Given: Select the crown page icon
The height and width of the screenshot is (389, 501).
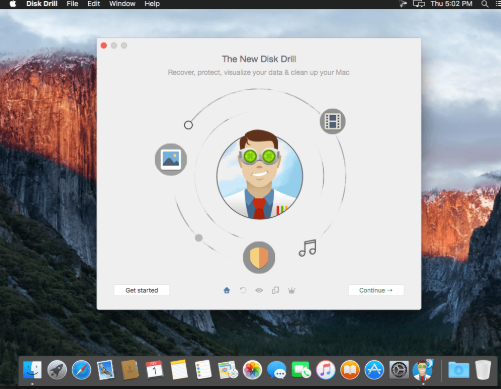Looking at the screenshot, I should (292, 290).
